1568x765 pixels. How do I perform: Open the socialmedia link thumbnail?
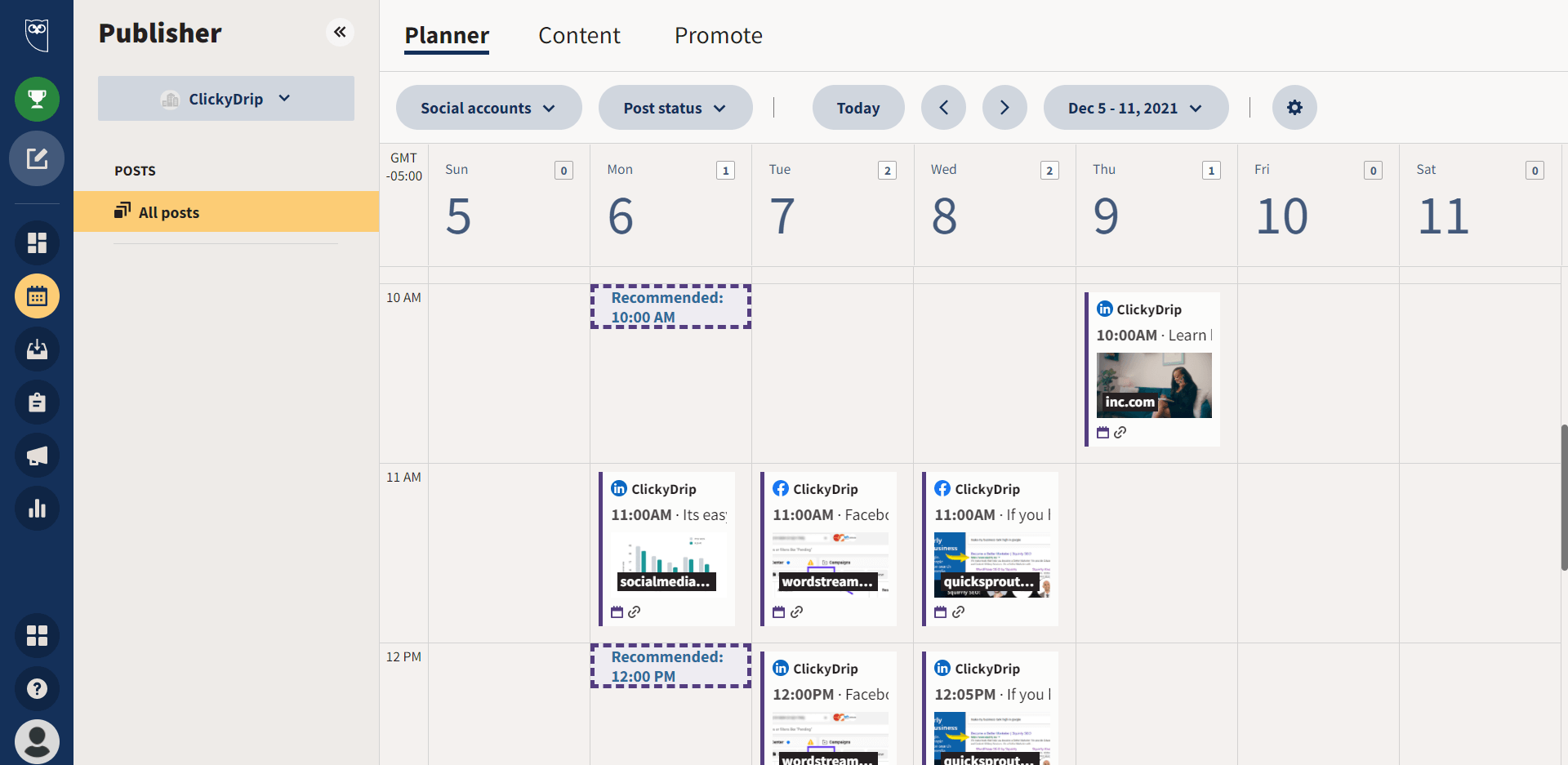[669, 565]
